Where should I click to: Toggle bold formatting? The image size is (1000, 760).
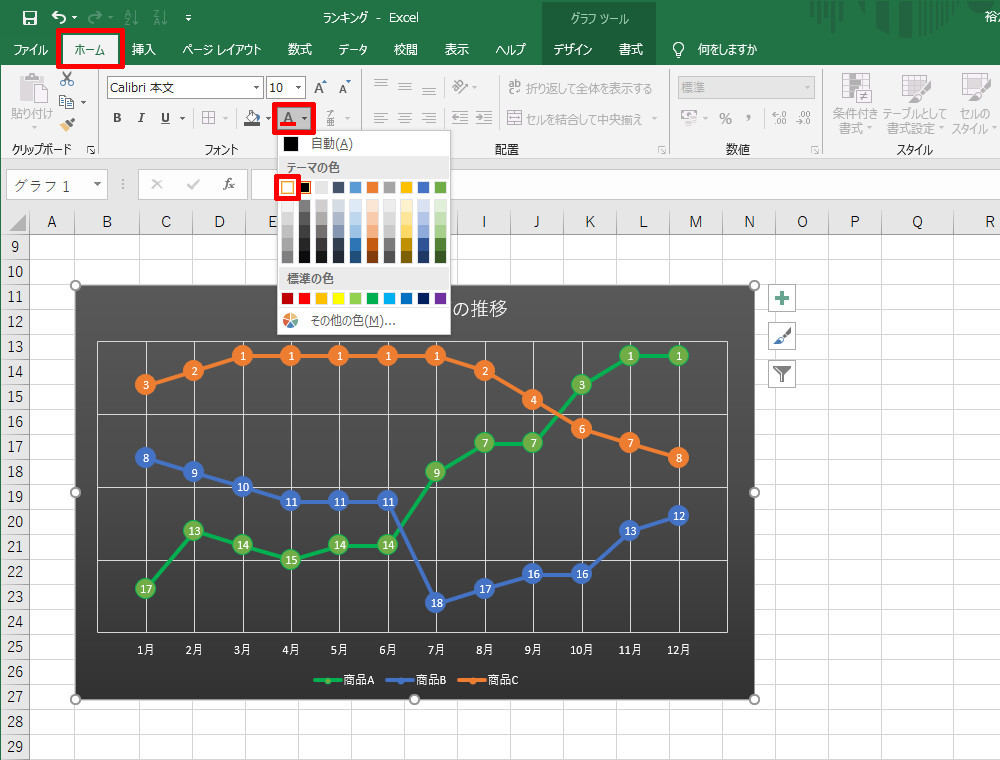coord(117,118)
